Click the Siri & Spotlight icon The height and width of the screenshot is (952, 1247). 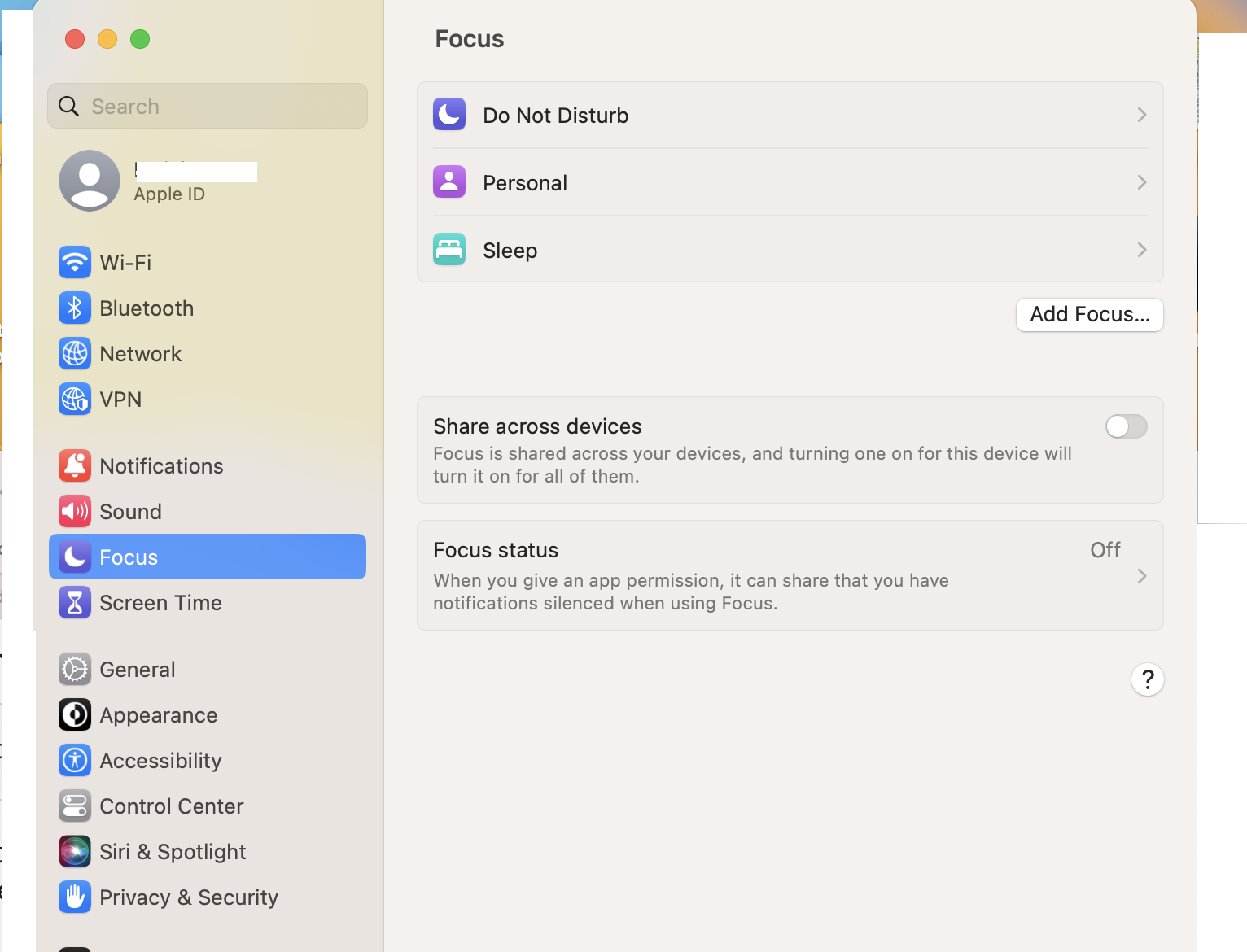point(75,851)
